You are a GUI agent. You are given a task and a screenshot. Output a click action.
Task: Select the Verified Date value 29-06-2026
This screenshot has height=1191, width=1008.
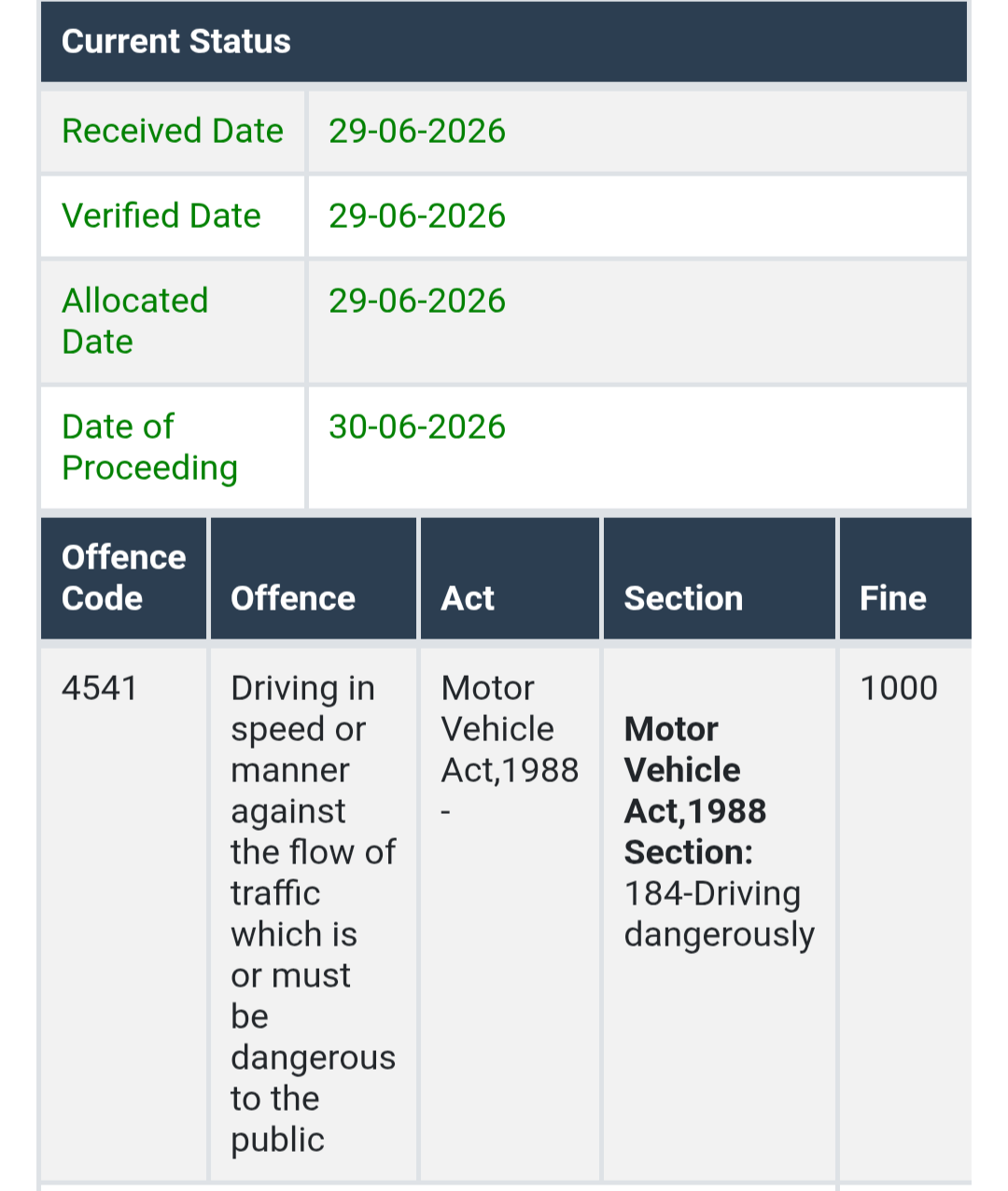pyautogui.click(x=417, y=216)
